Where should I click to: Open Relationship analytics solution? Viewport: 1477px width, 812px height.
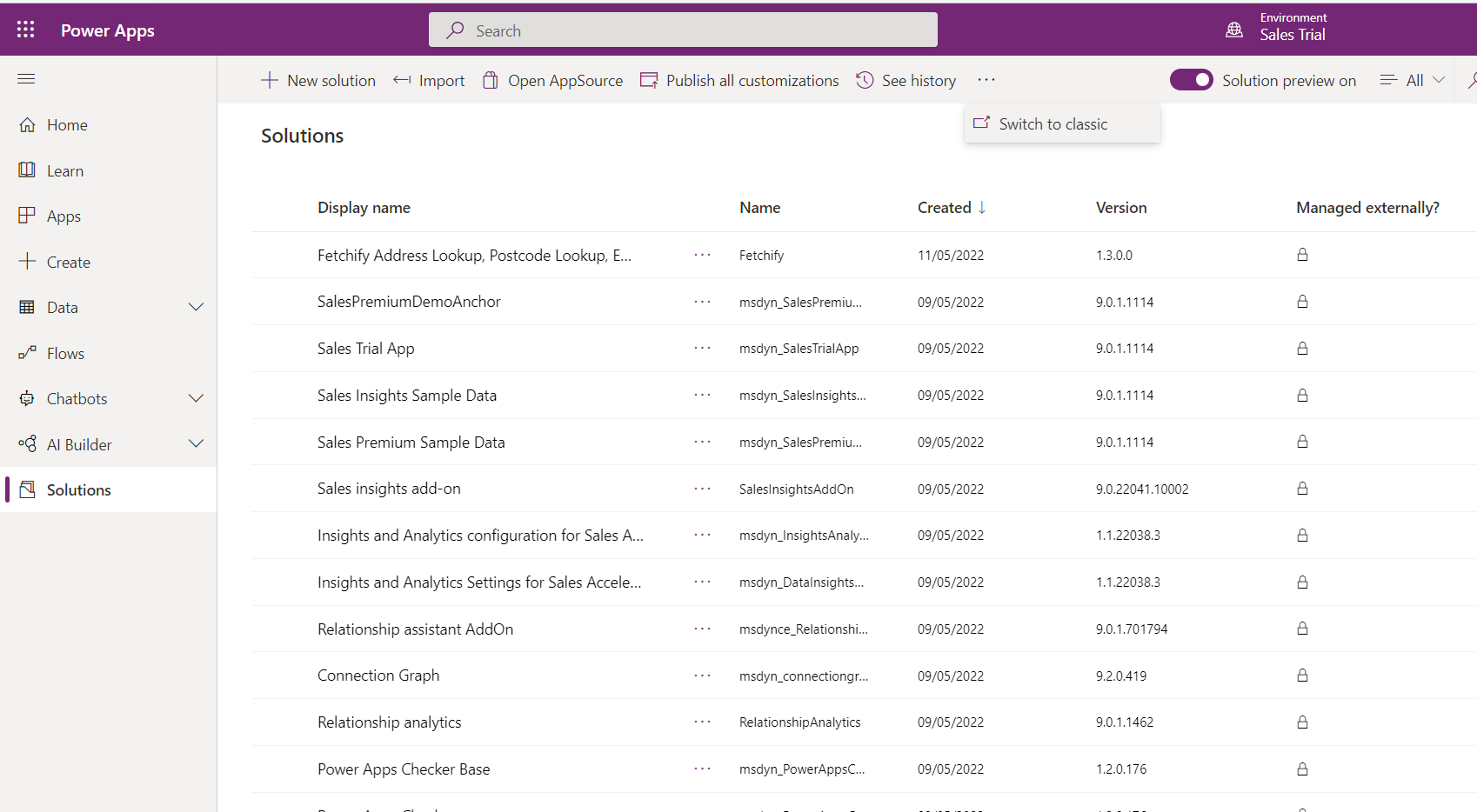(x=389, y=722)
